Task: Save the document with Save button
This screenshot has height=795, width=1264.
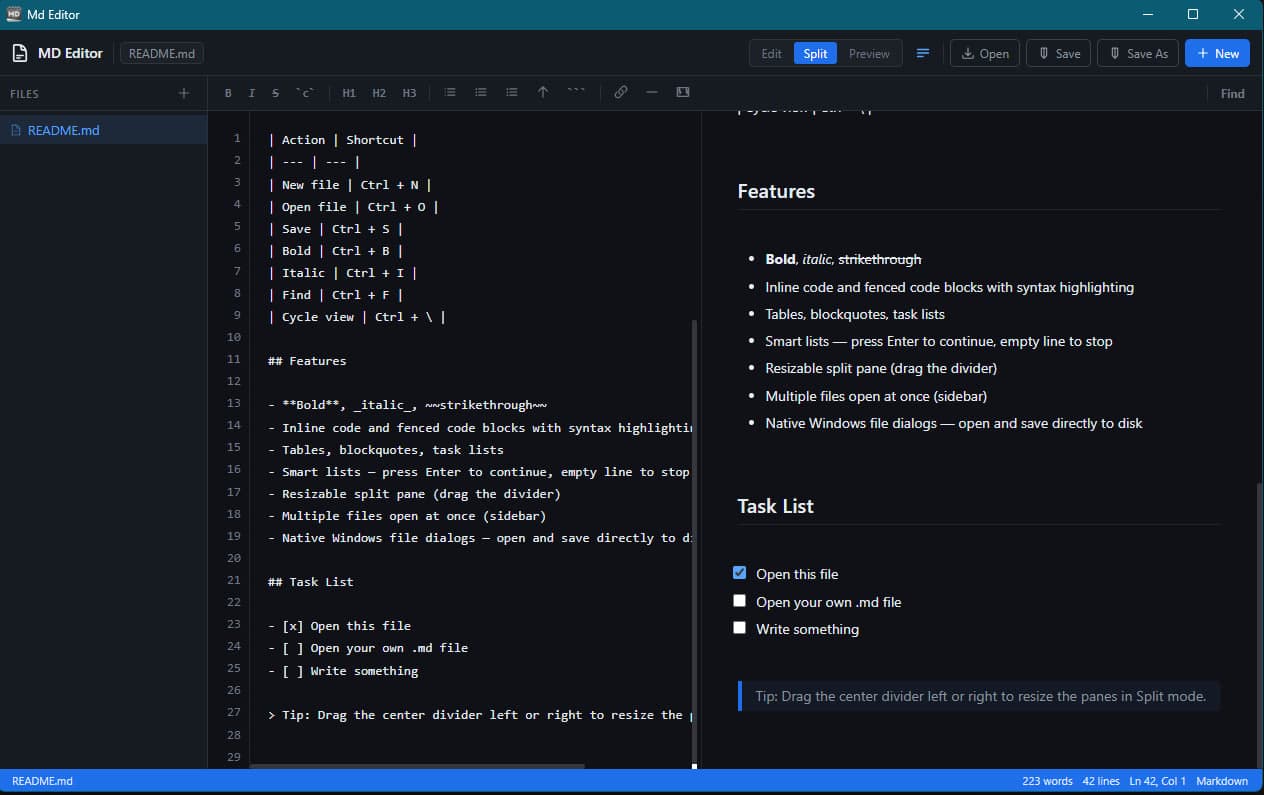Action: [1059, 54]
